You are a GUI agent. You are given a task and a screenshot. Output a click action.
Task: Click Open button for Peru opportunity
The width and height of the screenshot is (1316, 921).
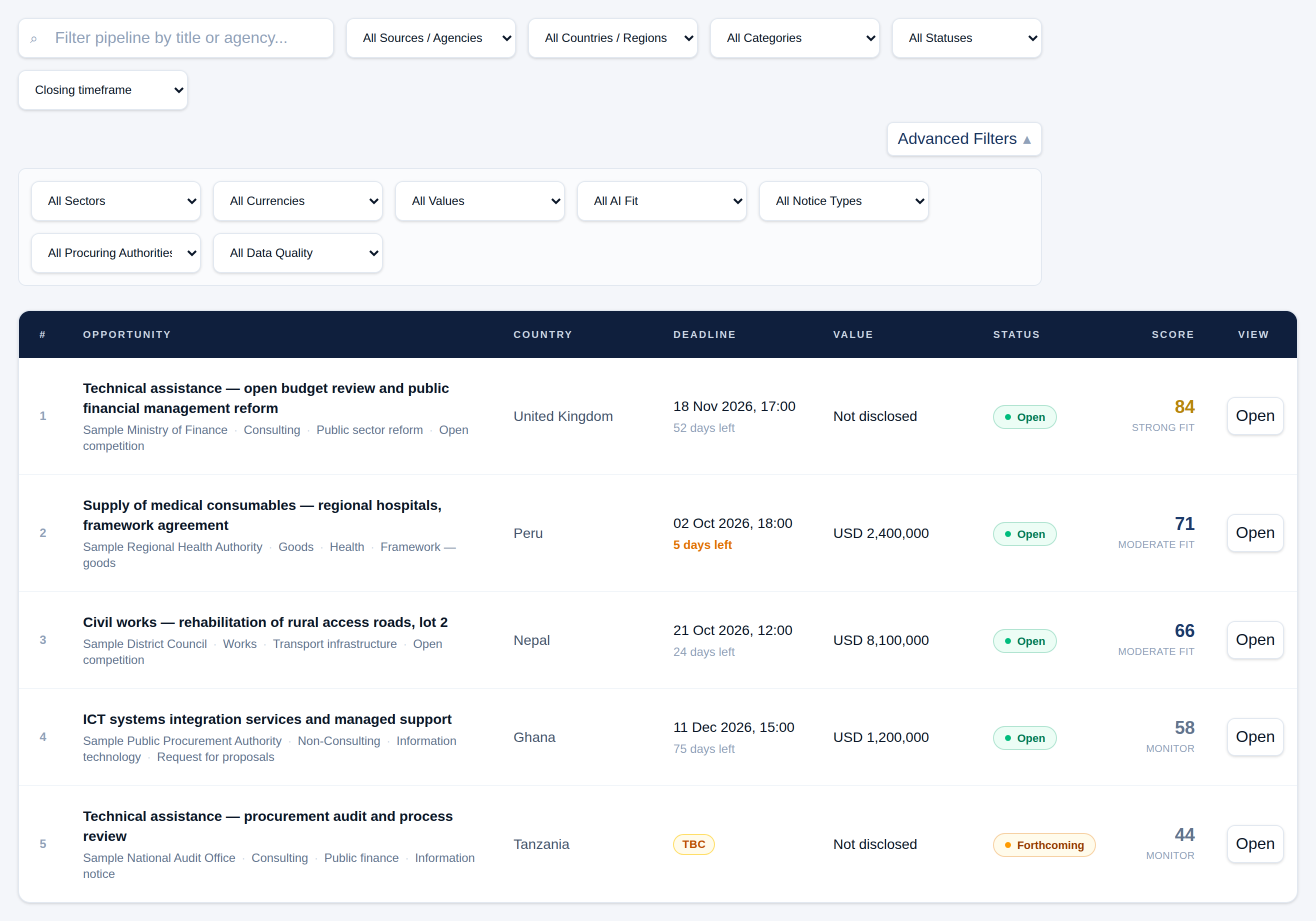pos(1255,533)
